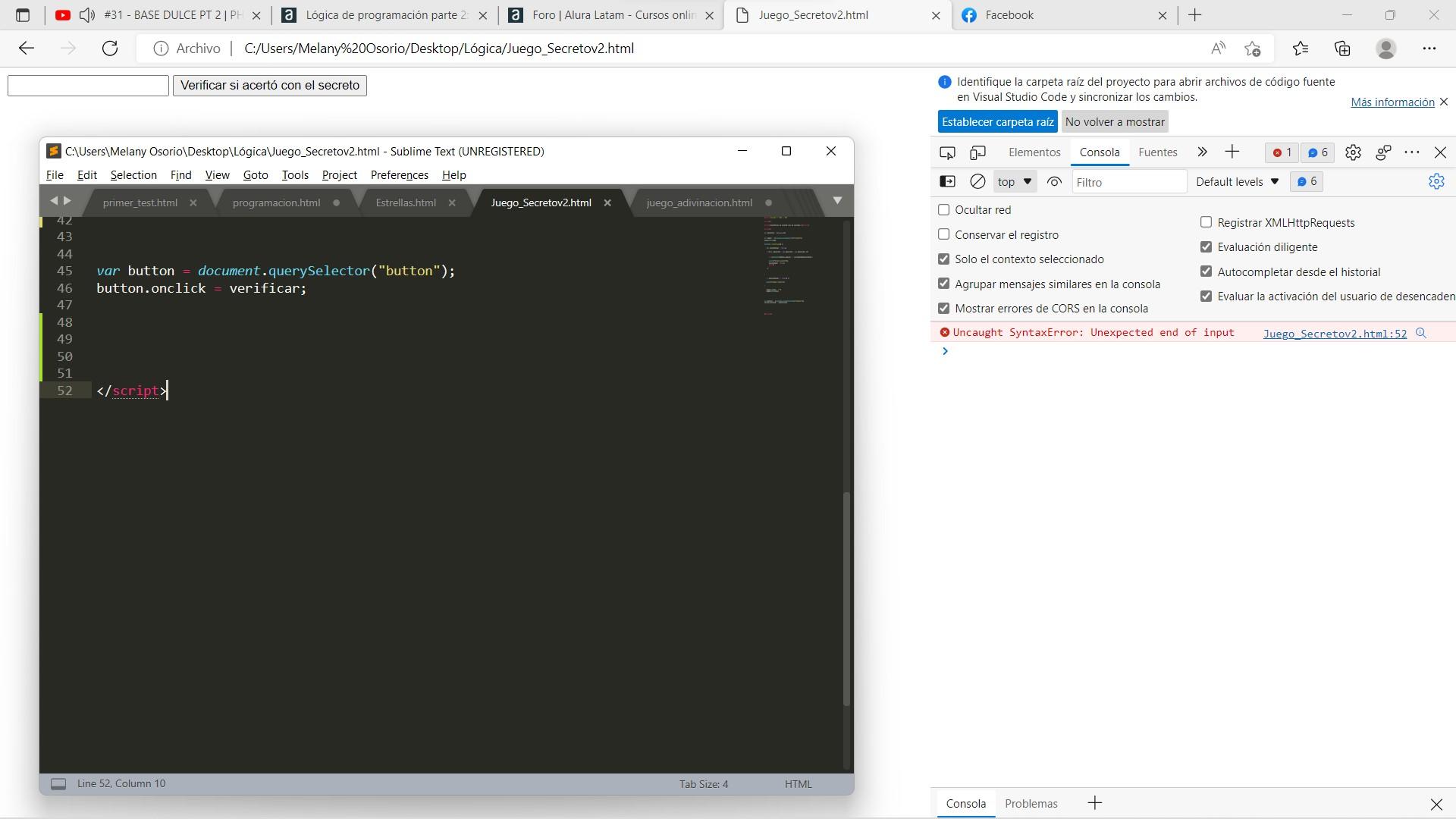The image size is (1456, 819).
Task: Open the top context dropdown
Action: 1015,182
